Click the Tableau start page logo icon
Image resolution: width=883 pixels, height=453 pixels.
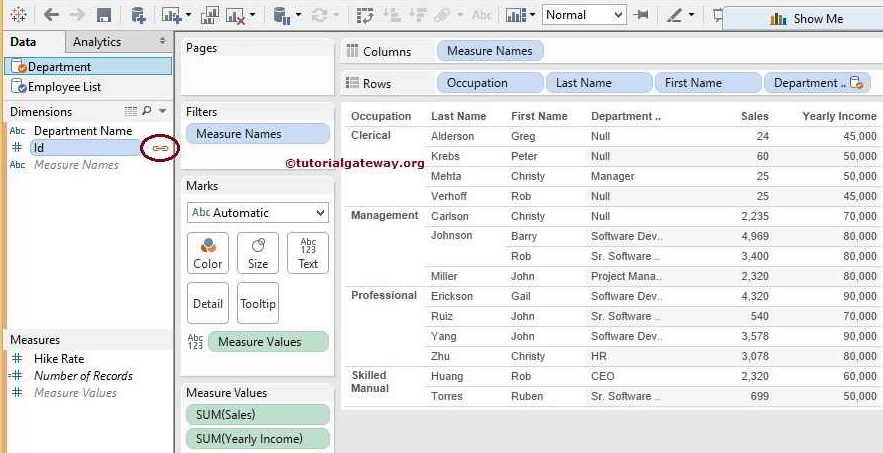19,15
